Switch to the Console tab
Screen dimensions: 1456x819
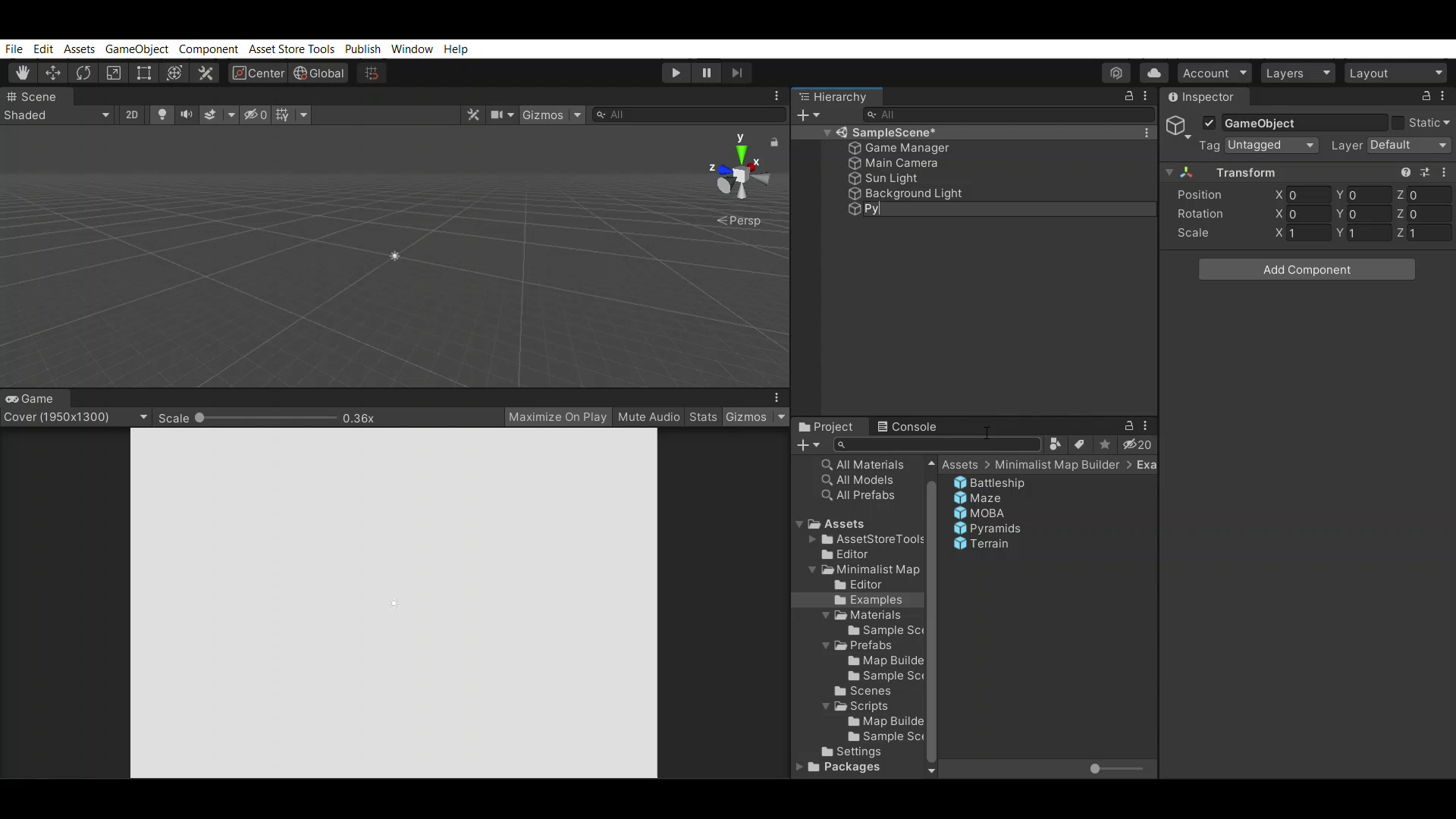coord(907,427)
